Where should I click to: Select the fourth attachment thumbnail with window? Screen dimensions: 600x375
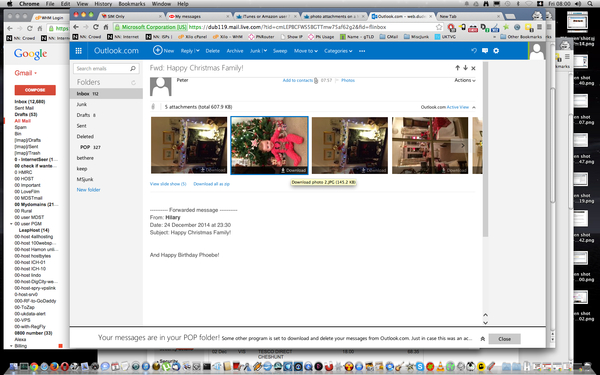(x=430, y=145)
